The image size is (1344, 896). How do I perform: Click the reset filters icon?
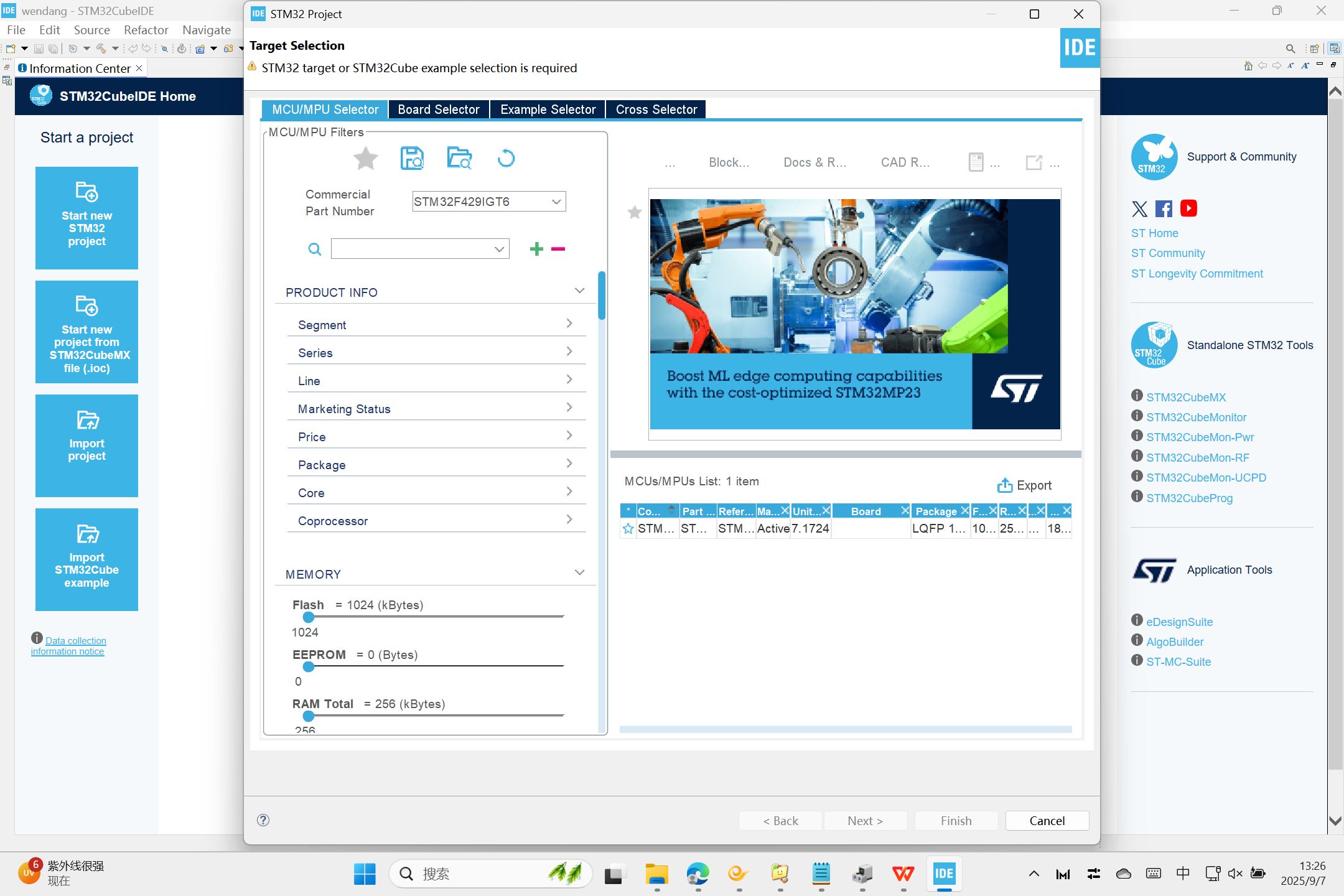point(506,159)
